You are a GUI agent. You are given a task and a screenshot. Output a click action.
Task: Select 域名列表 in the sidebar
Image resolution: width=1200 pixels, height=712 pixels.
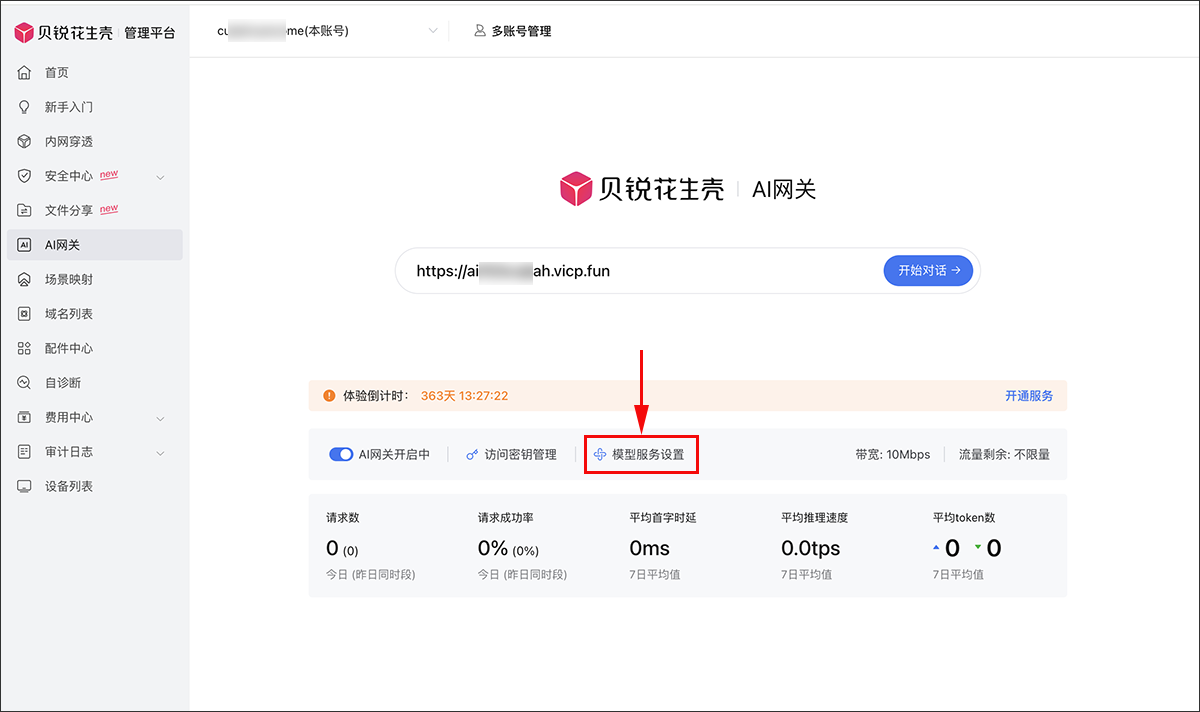(x=68, y=314)
